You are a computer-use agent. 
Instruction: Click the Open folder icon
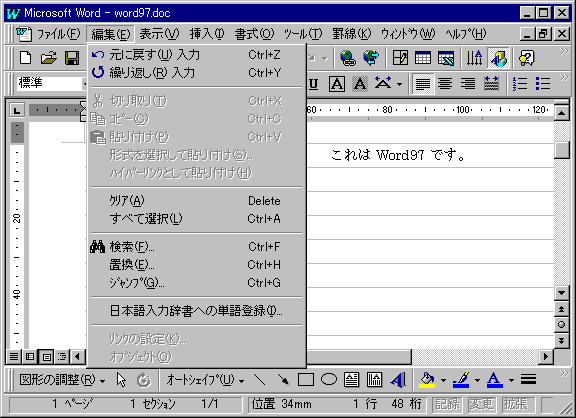[49, 58]
